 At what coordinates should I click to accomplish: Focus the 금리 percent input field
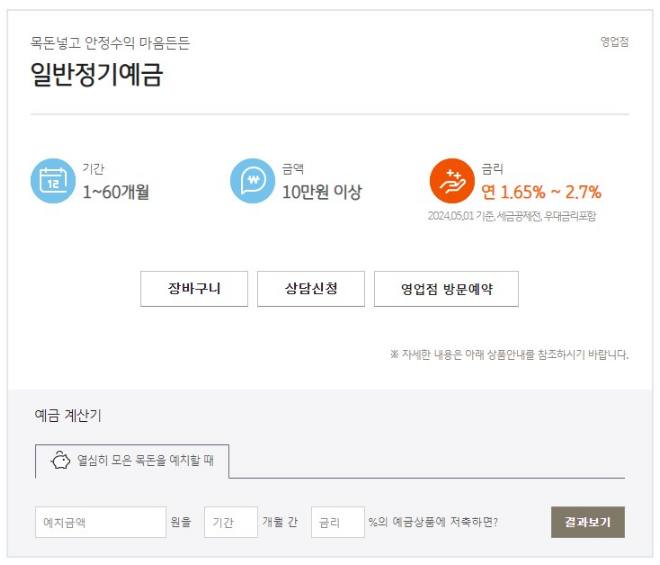[x=337, y=522]
